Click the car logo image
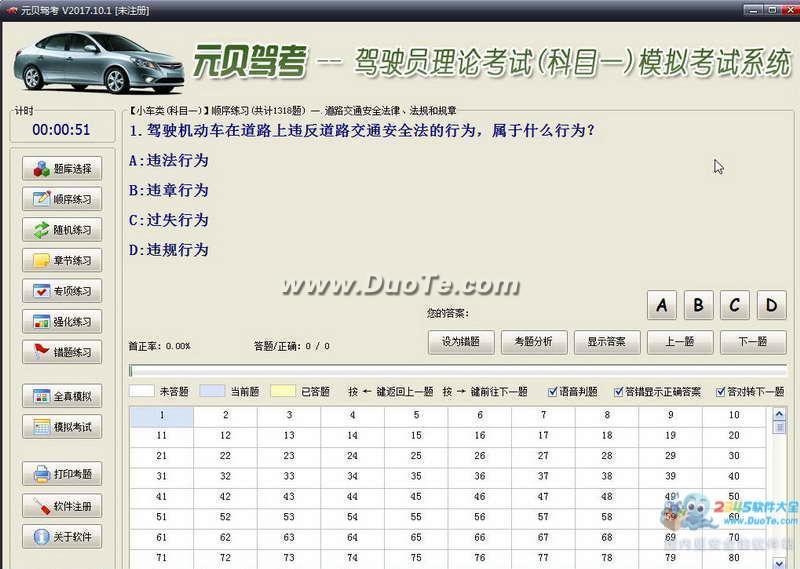This screenshot has width=800, height=569. pos(99,62)
